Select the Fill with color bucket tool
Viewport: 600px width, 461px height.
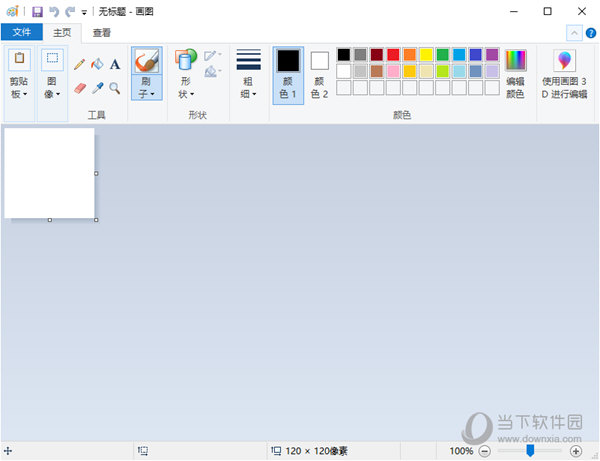click(x=97, y=64)
